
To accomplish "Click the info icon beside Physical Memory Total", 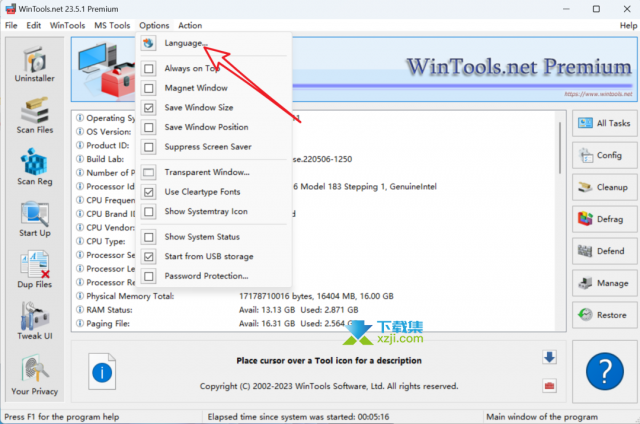I will [x=80, y=296].
